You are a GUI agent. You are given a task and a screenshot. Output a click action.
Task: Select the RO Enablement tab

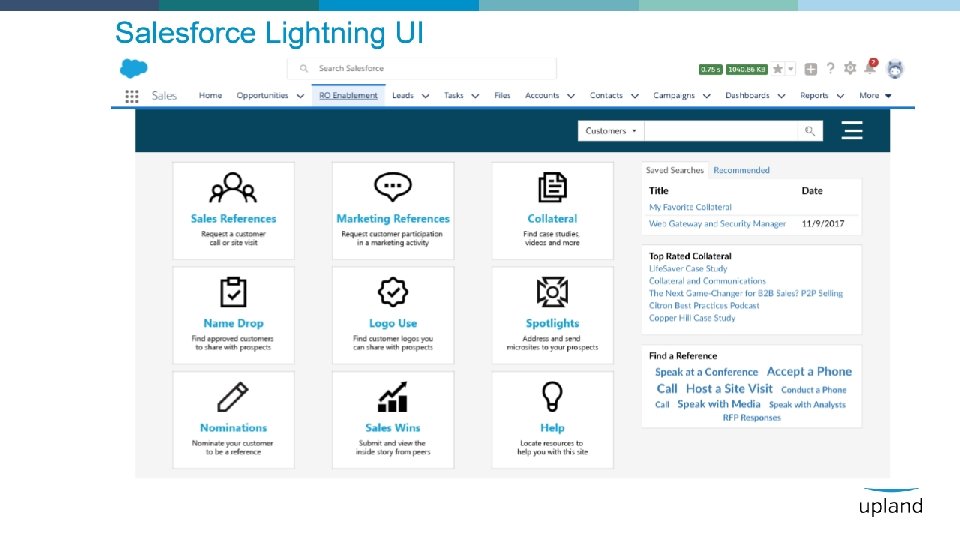click(348, 96)
